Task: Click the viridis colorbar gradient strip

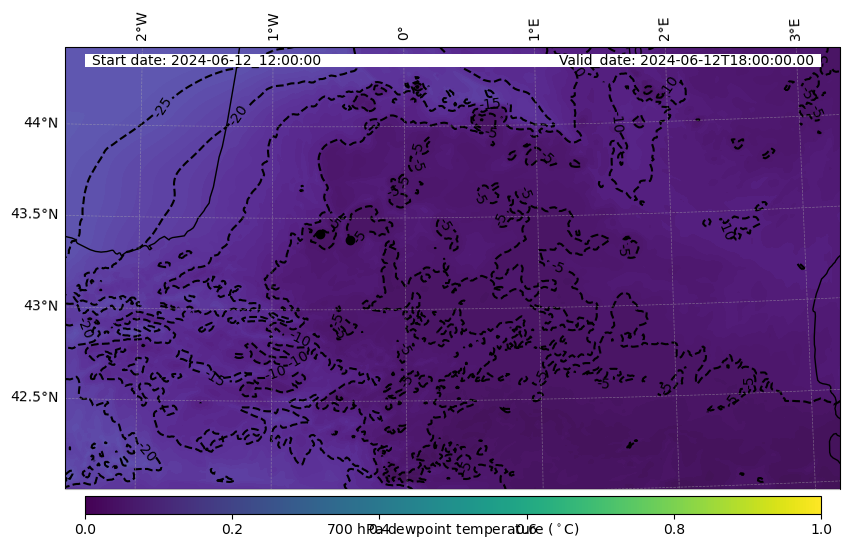Action: [453, 506]
